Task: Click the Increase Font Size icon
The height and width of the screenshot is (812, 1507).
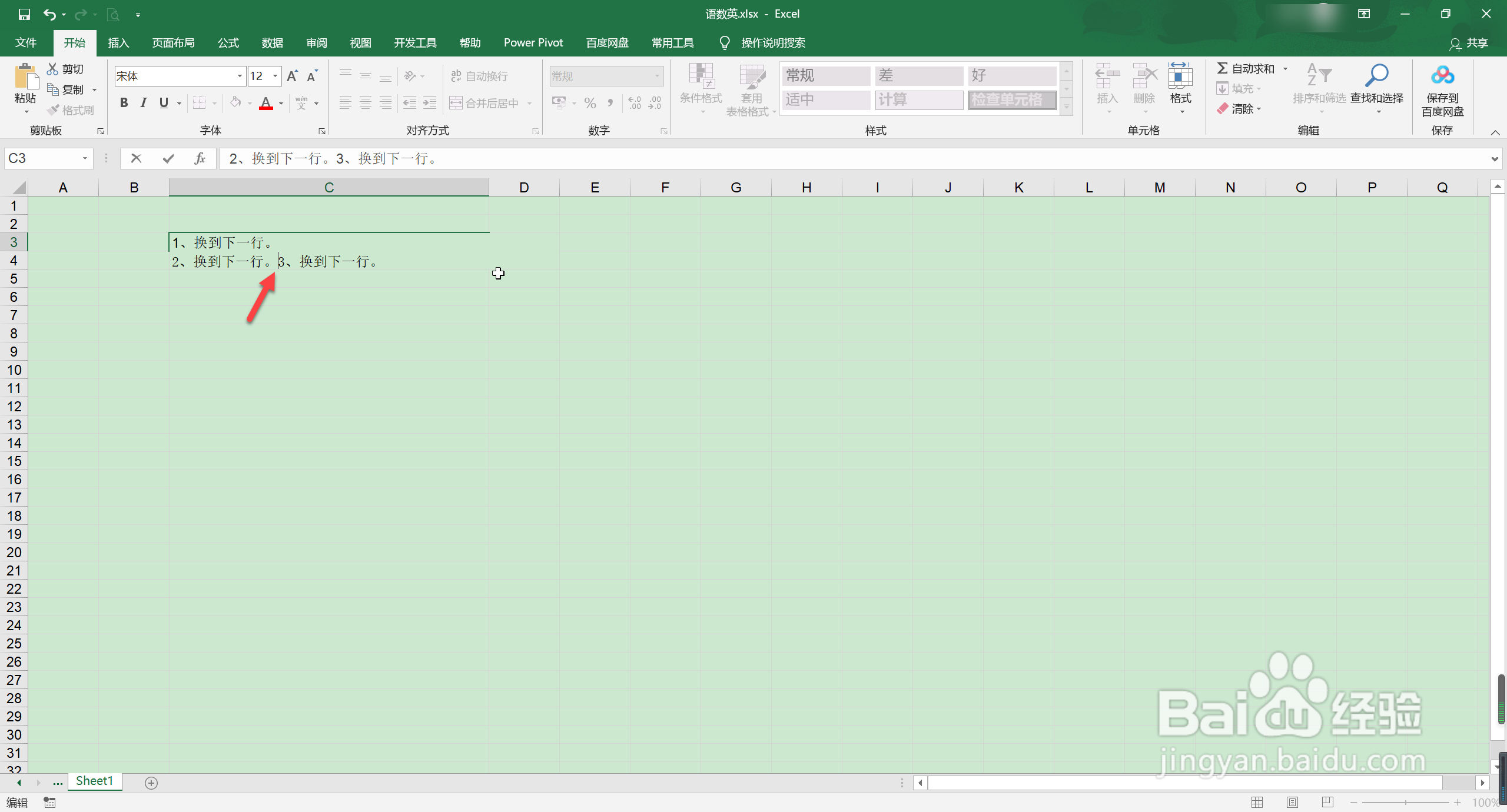Action: (x=292, y=76)
